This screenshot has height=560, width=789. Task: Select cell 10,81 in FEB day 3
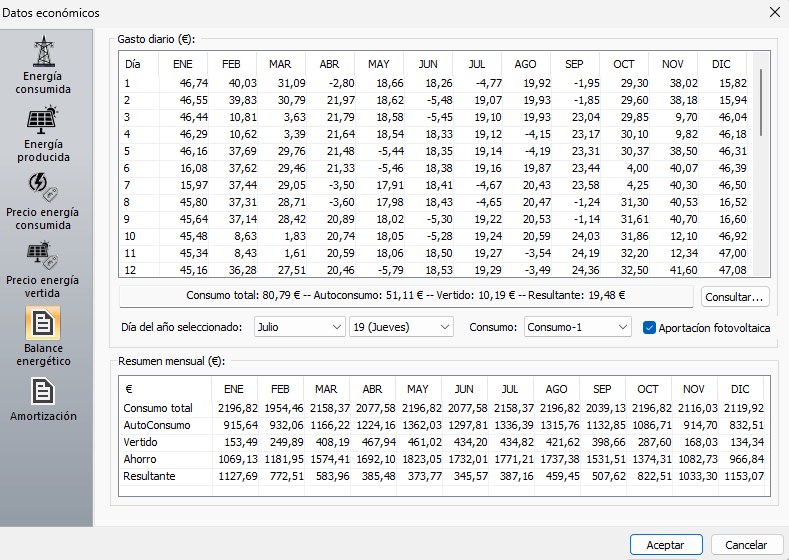(x=243, y=117)
